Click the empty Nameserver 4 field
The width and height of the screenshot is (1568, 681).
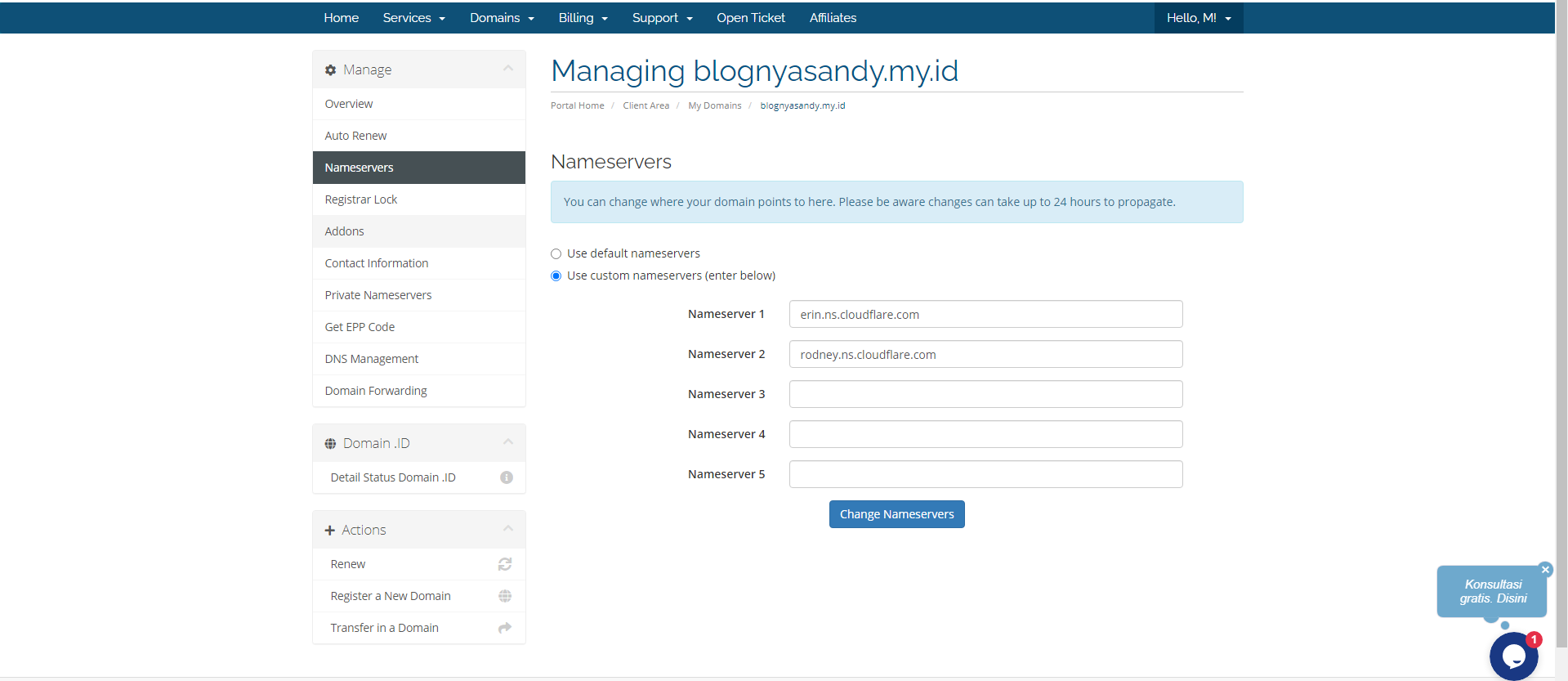(986, 434)
